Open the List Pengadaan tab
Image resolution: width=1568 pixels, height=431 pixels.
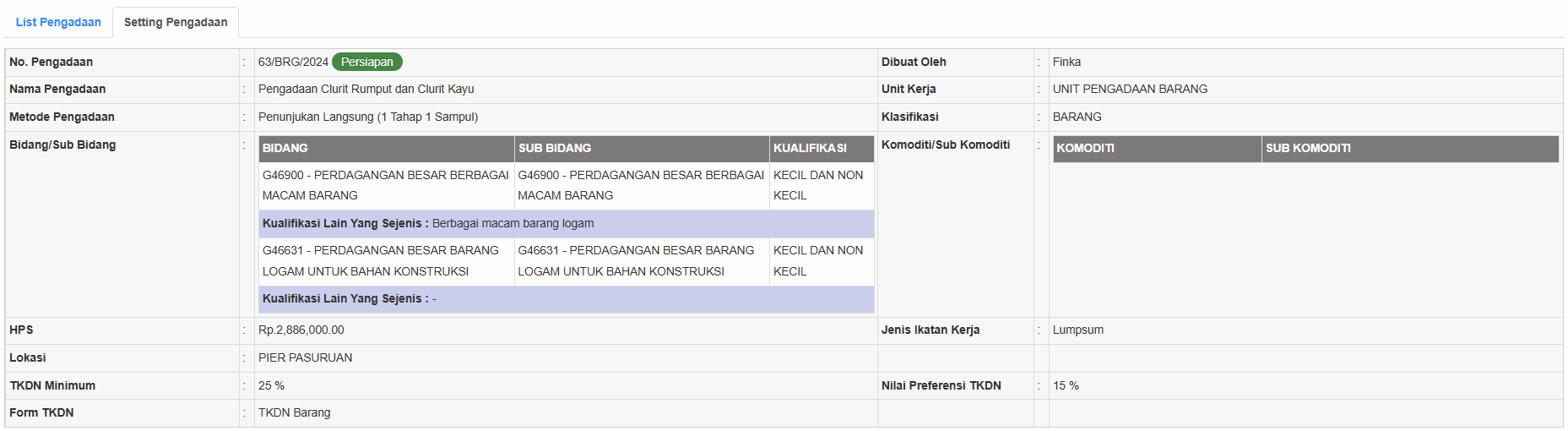coord(58,23)
